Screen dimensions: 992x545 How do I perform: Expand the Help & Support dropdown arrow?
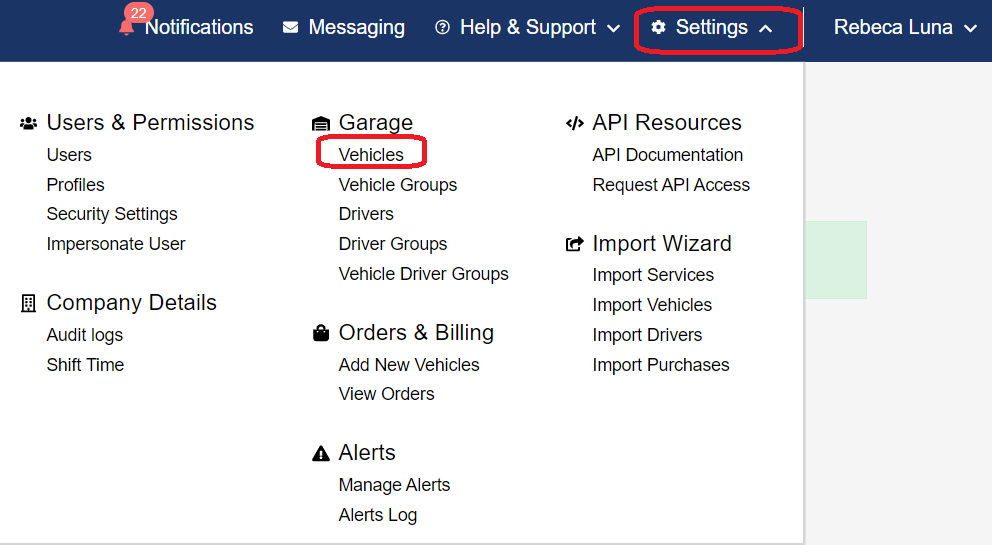click(613, 28)
